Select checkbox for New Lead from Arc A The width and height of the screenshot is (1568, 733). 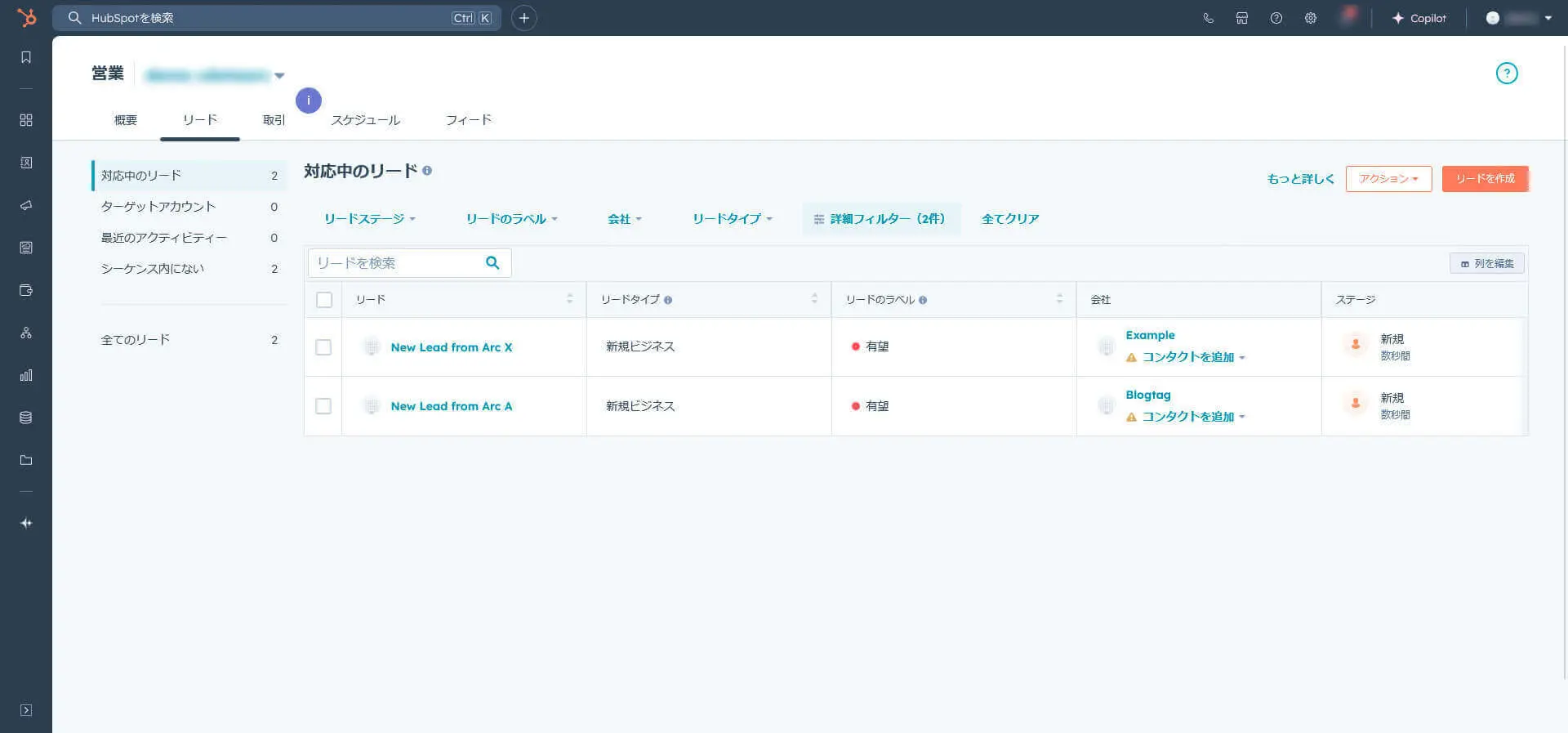pos(323,406)
